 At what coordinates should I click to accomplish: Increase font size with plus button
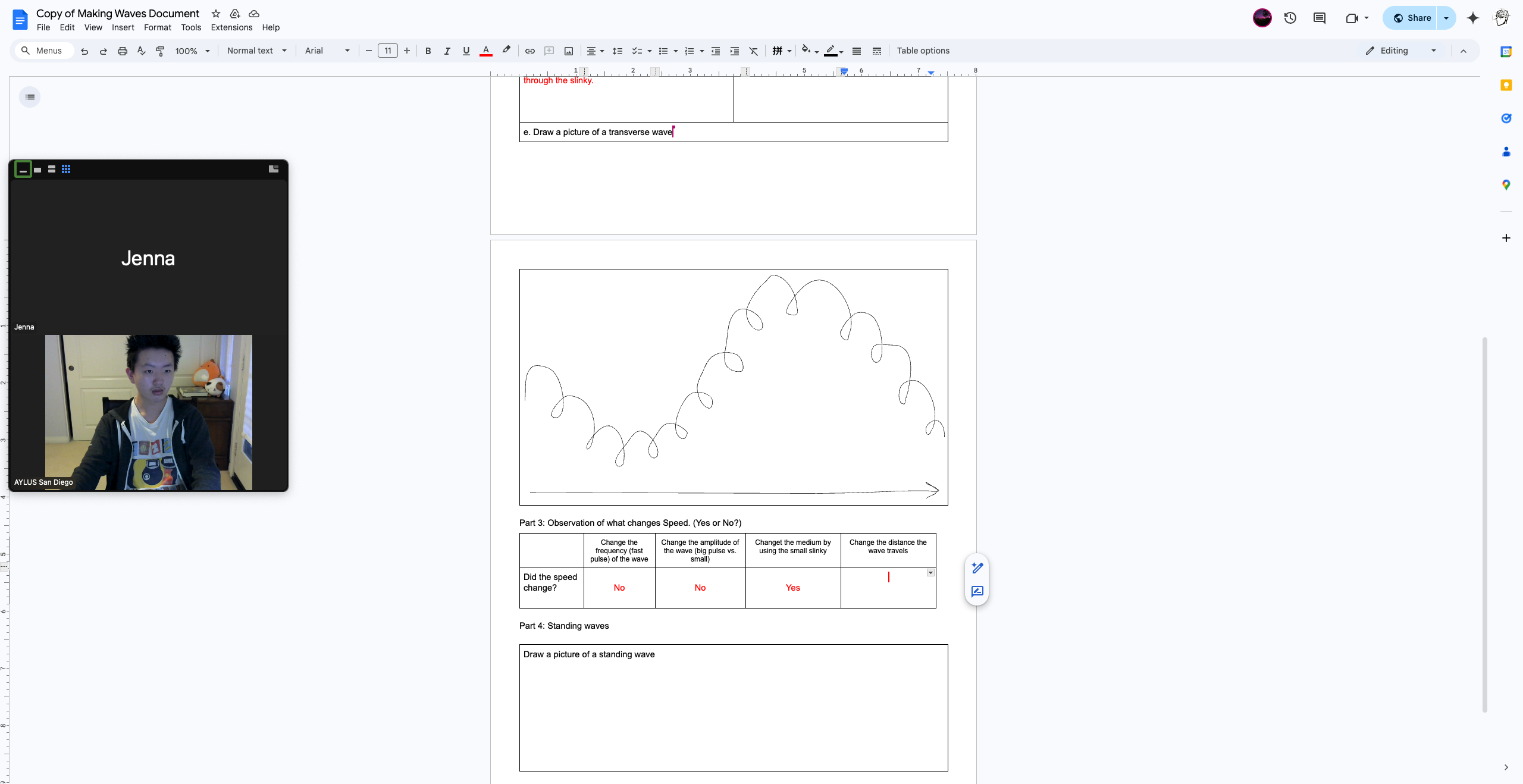(x=407, y=51)
